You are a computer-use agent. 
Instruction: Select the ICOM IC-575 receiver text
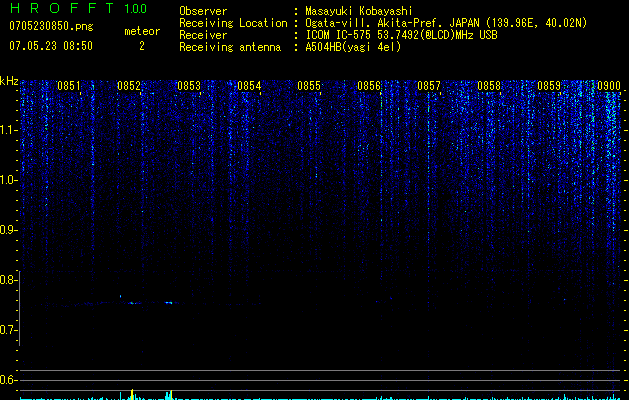point(401,35)
